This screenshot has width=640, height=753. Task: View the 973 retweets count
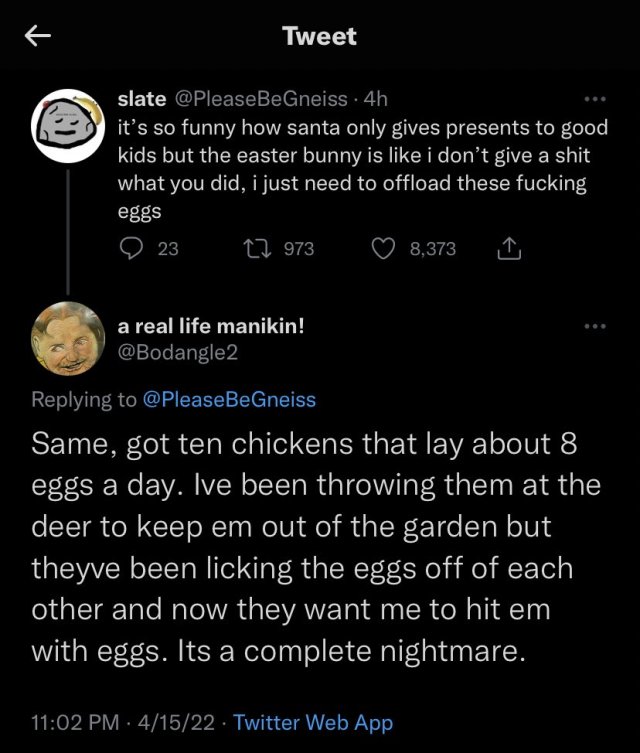click(299, 248)
